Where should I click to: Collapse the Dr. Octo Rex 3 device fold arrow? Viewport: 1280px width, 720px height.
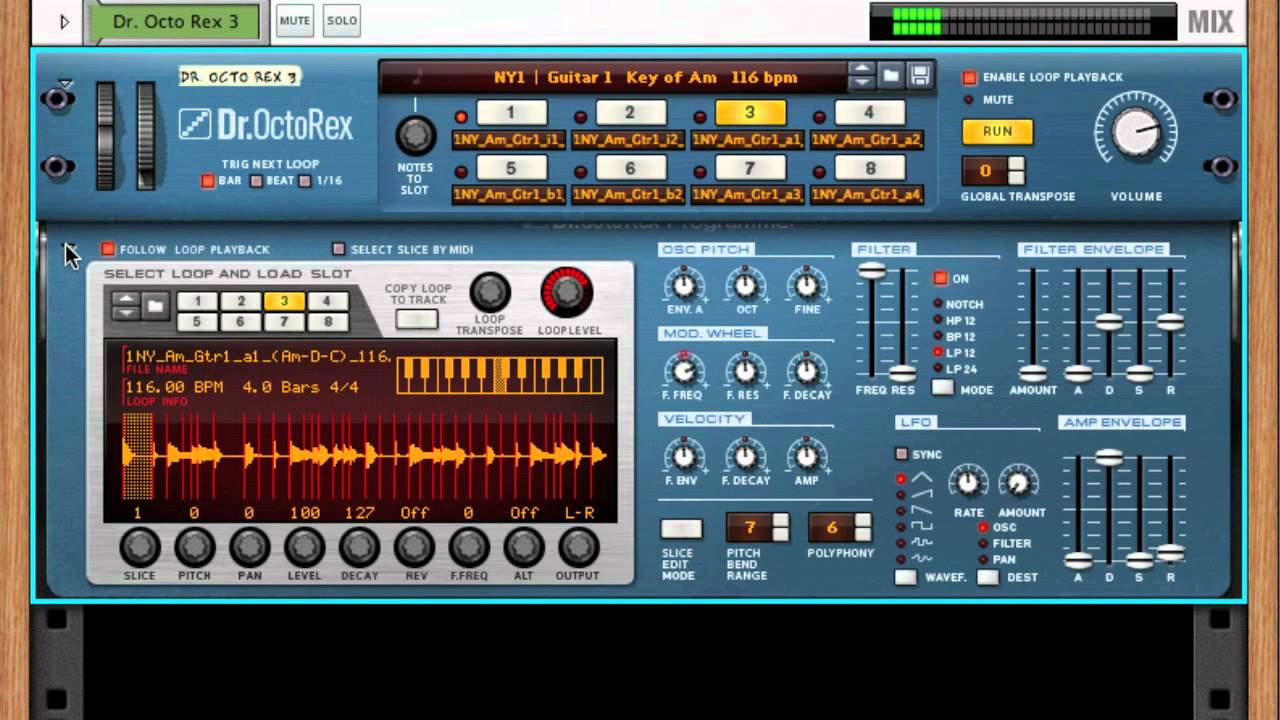tap(66, 84)
